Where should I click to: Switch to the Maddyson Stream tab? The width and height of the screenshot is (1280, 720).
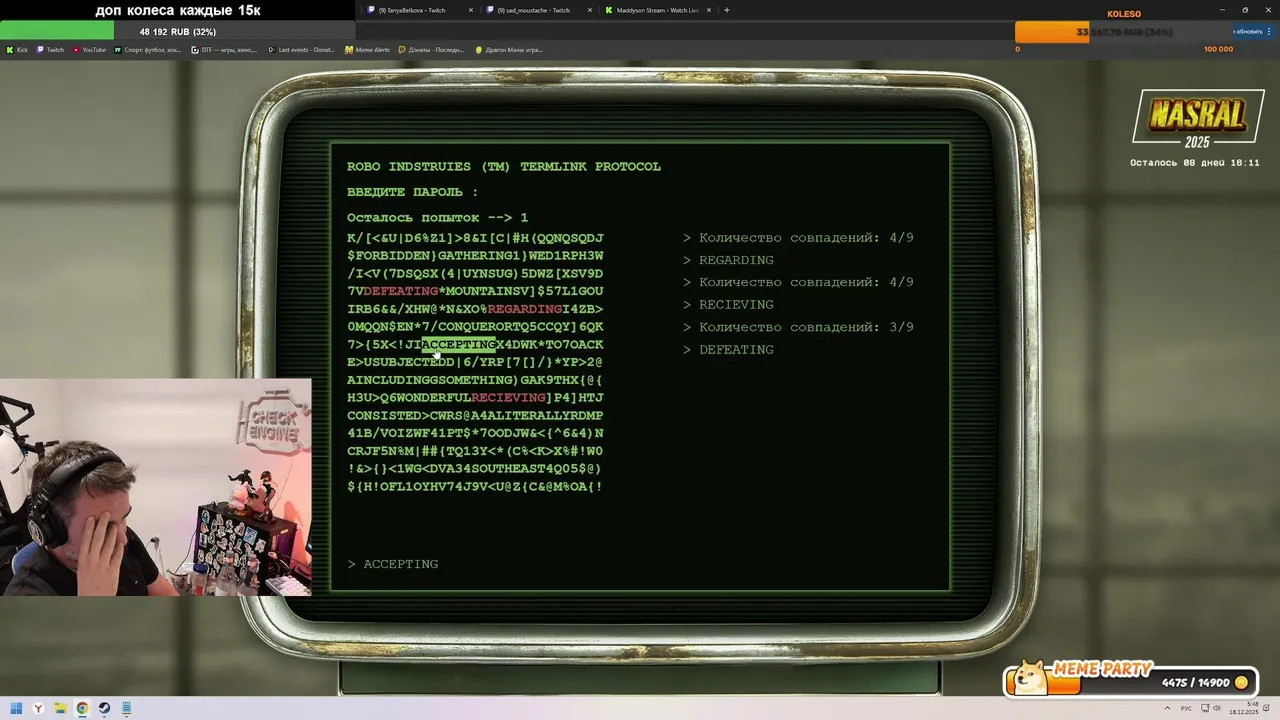658,10
